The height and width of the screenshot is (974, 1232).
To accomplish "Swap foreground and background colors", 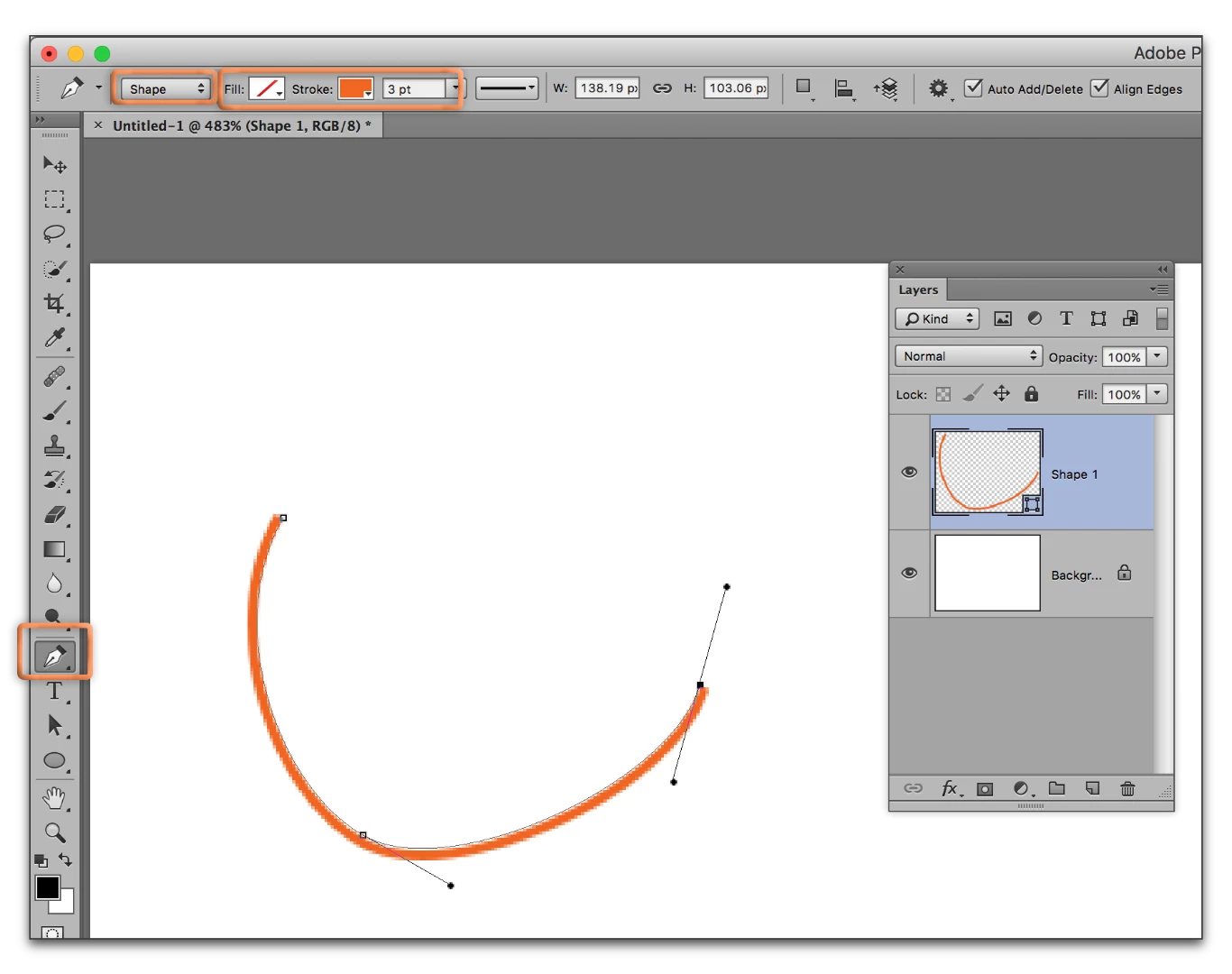I will [x=65, y=859].
